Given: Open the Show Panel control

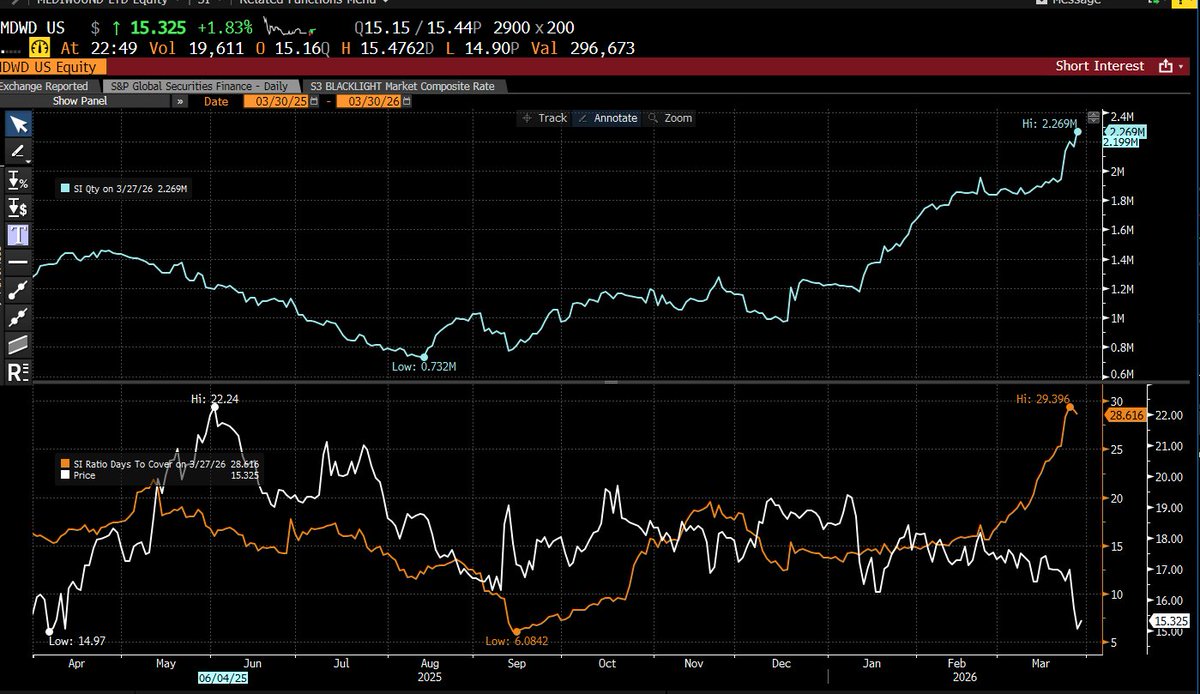Looking at the screenshot, I should (78, 102).
